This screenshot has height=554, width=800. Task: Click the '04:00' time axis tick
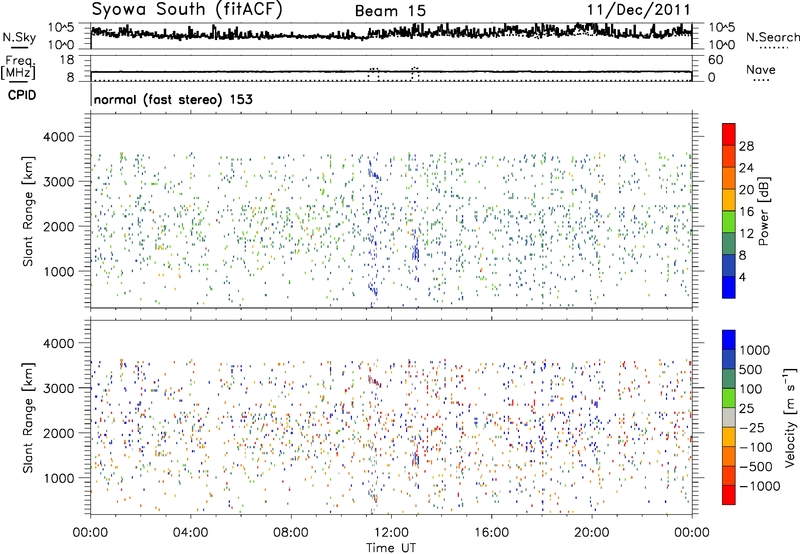[190, 533]
